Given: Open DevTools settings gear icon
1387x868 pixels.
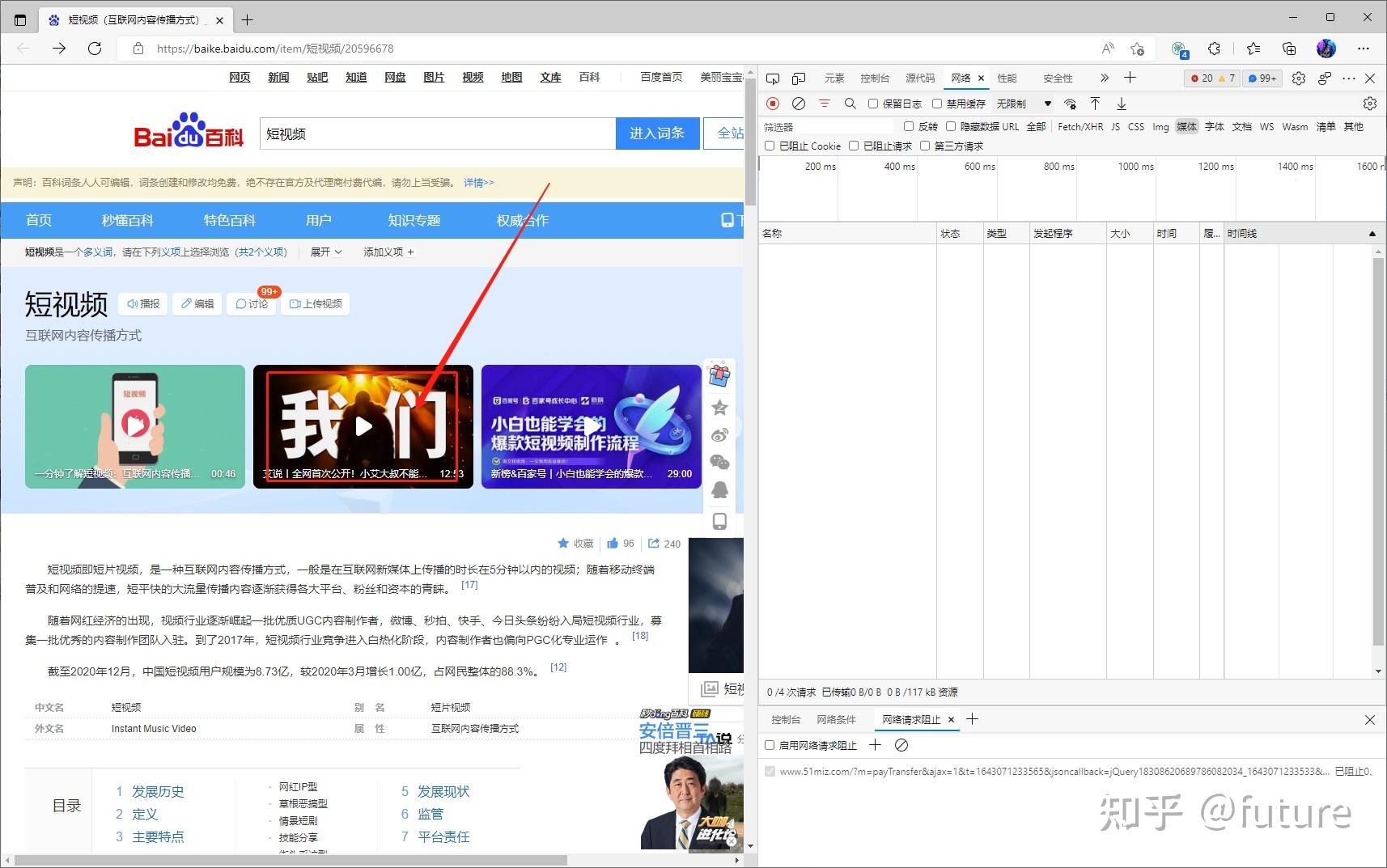Looking at the screenshot, I should click(x=1299, y=78).
